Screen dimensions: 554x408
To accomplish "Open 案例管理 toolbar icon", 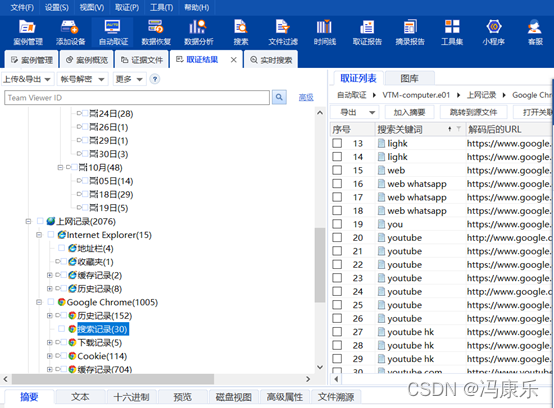I will coord(28,32).
